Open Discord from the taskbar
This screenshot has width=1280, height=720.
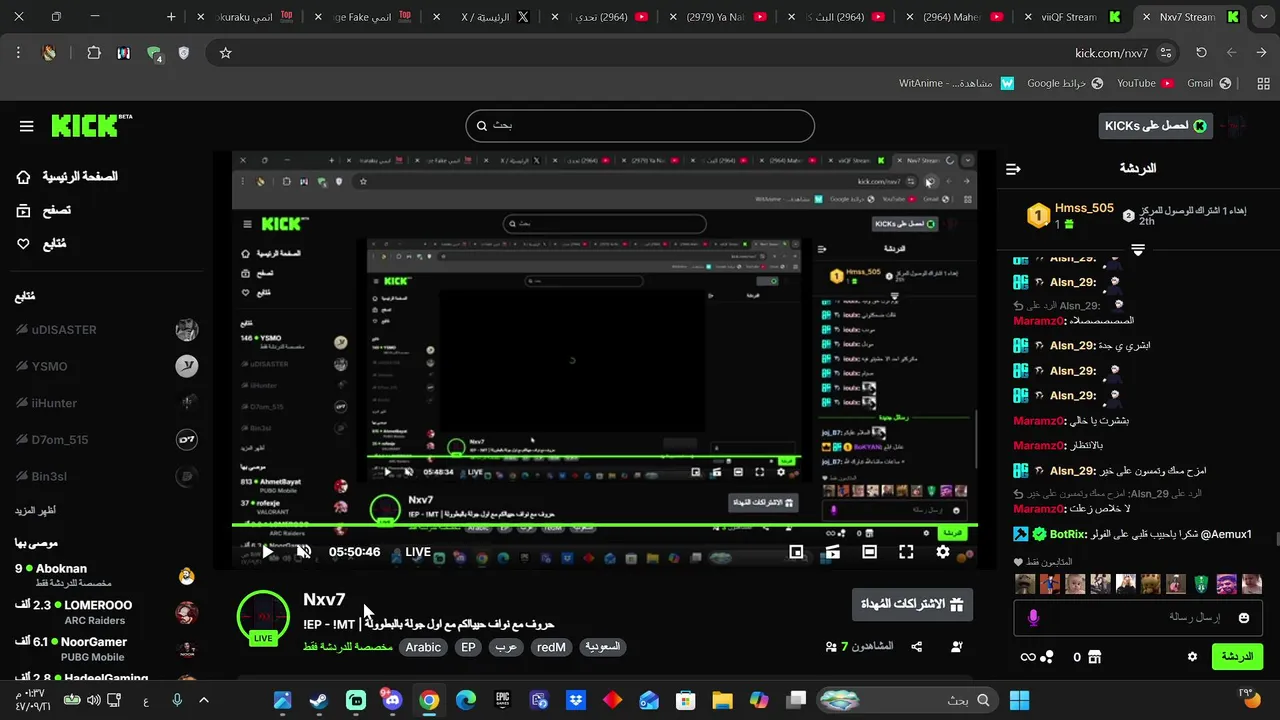point(392,700)
